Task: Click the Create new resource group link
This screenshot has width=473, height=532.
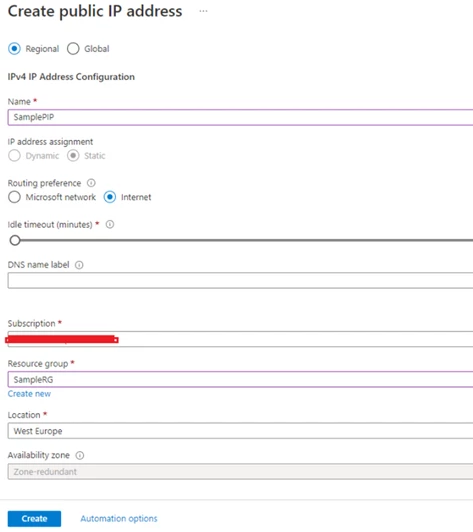Action: 29,394
